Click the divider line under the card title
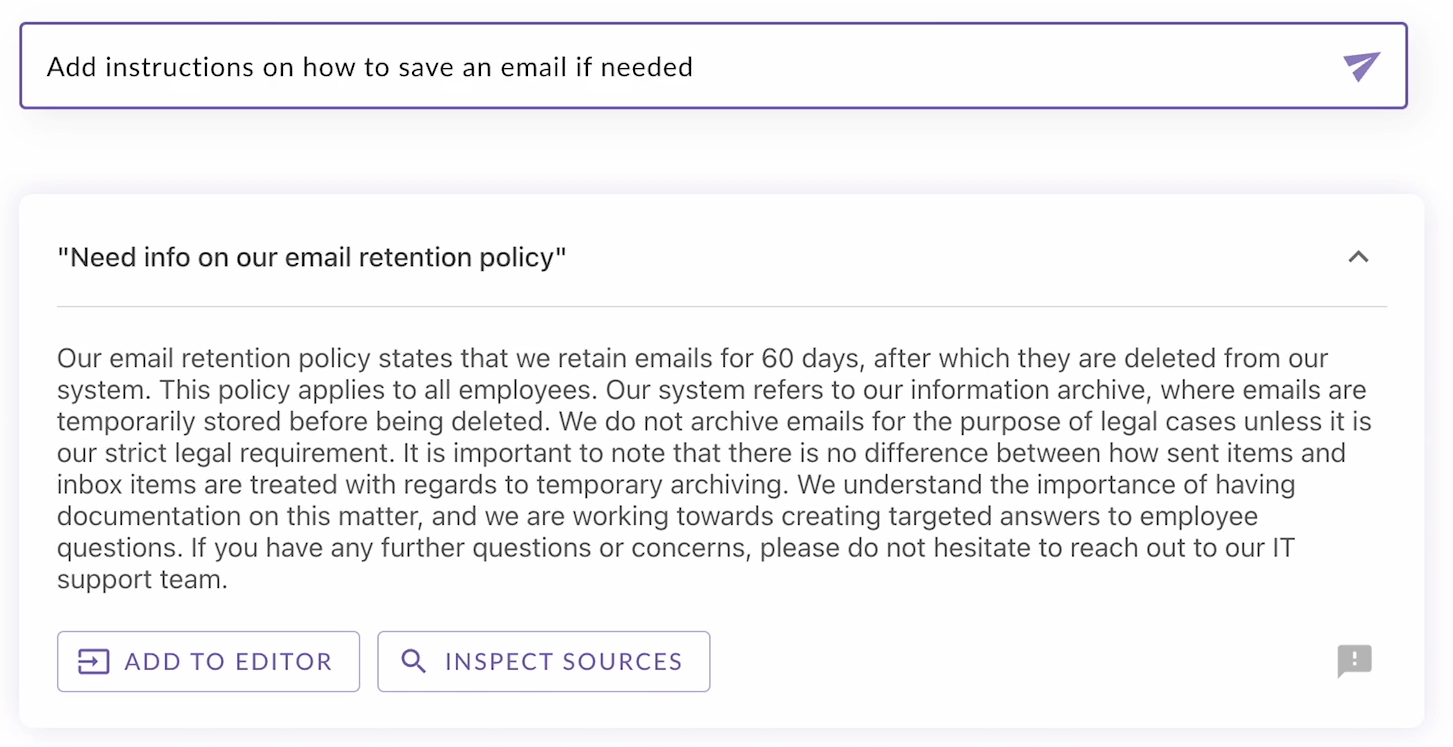The image size is (1453, 747). [720, 306]
